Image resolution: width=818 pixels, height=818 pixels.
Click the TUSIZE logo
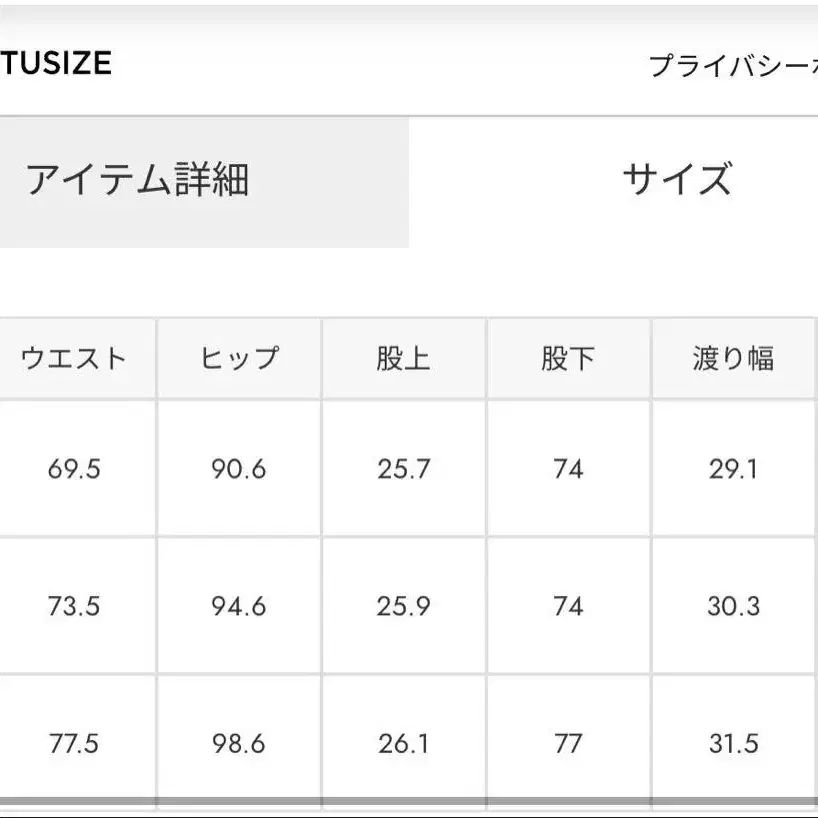pyautogui.click(x=56, y=63)
